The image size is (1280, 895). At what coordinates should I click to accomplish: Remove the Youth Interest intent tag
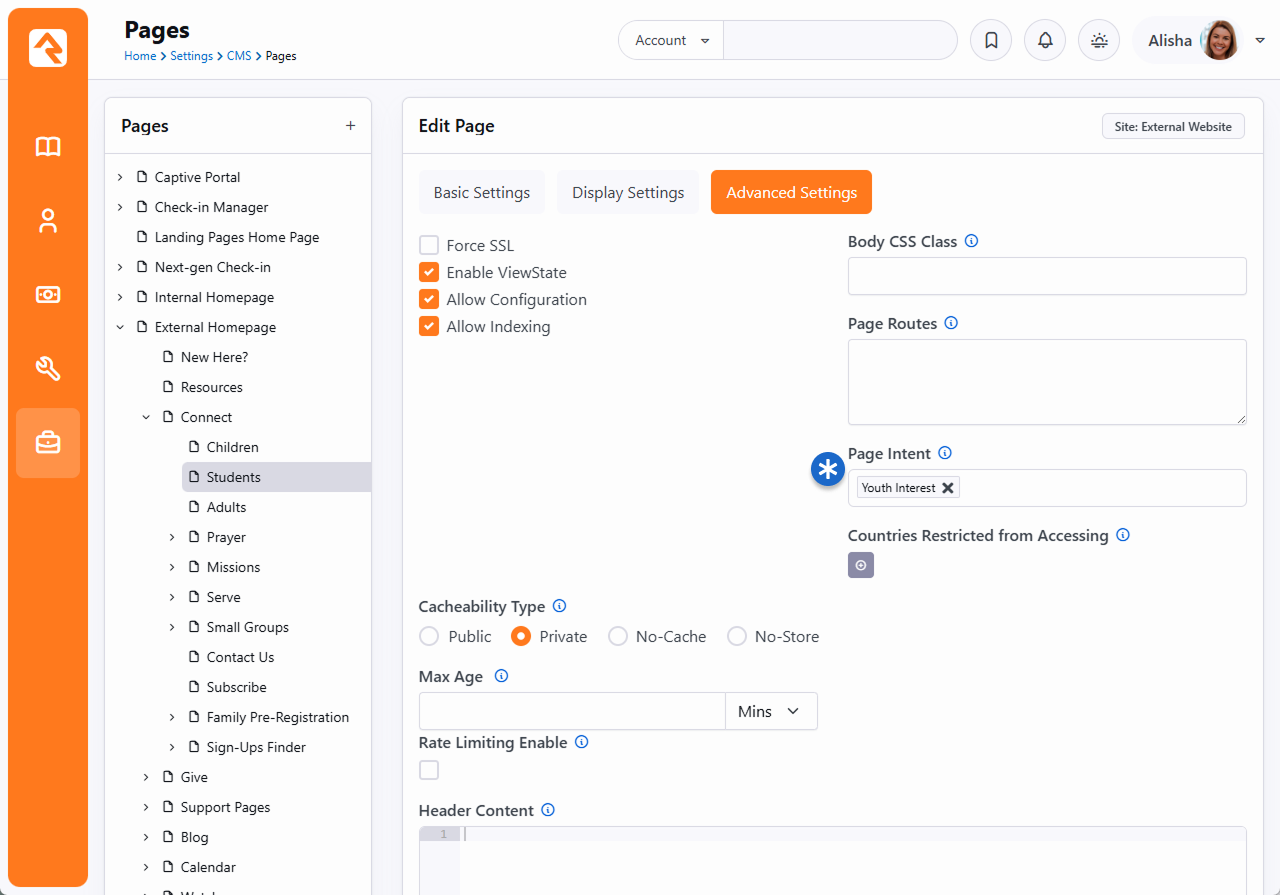click(948, 488)
